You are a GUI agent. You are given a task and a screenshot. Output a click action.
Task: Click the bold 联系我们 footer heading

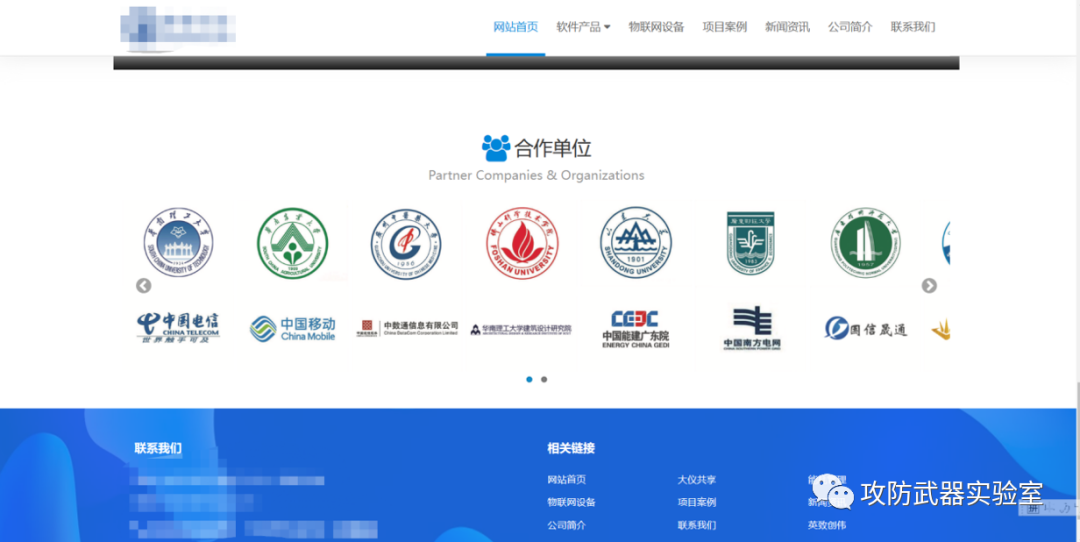pos(158,448)
